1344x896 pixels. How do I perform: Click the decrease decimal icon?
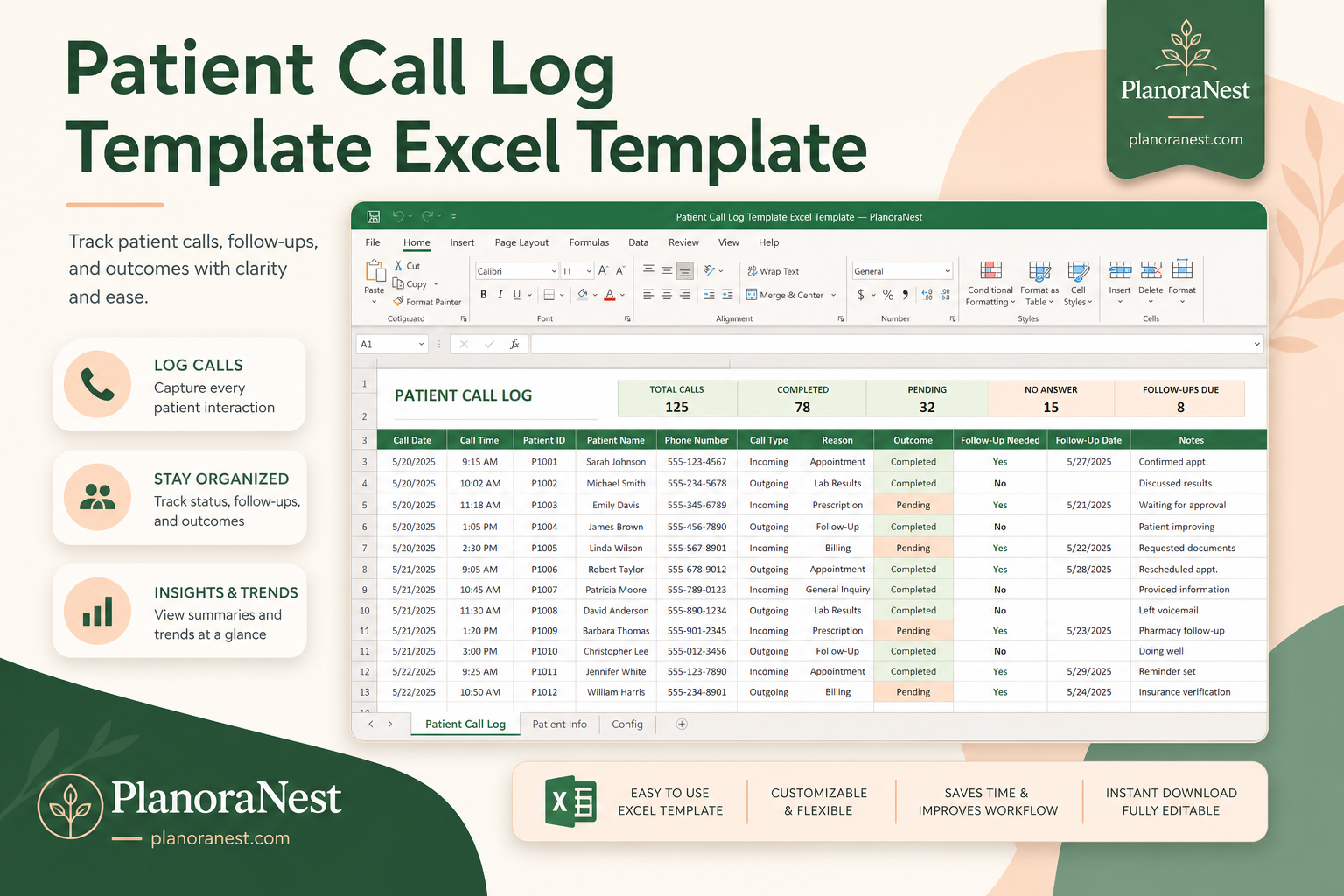tap(945, 295)
